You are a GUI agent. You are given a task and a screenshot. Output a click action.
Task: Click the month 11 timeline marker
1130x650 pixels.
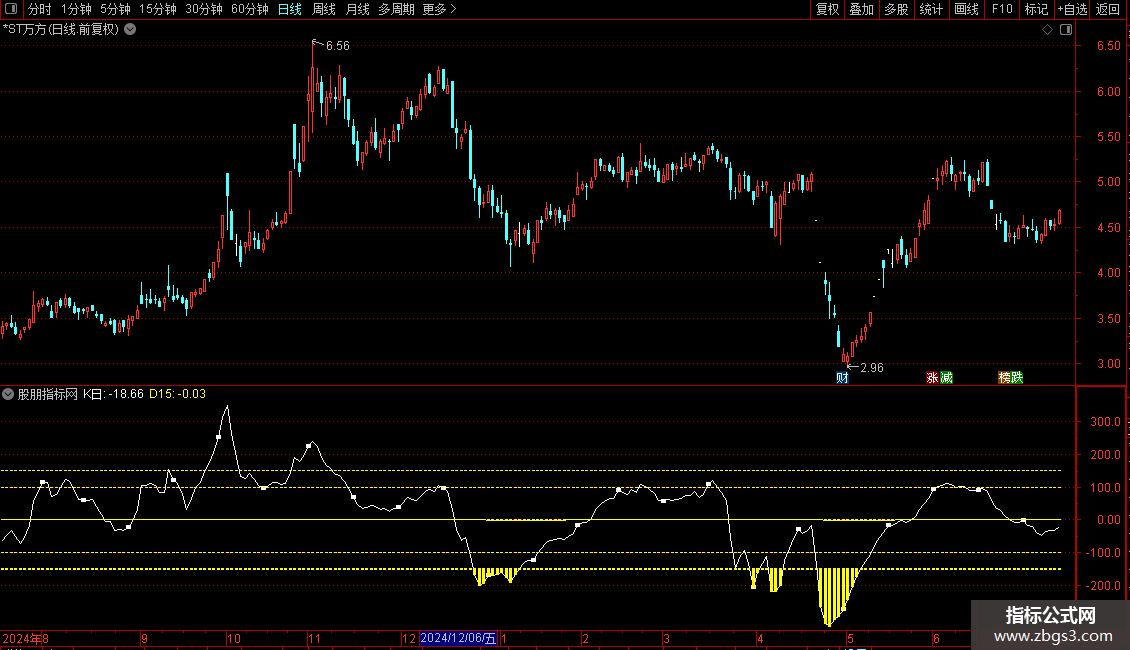(x=314, y=638)
